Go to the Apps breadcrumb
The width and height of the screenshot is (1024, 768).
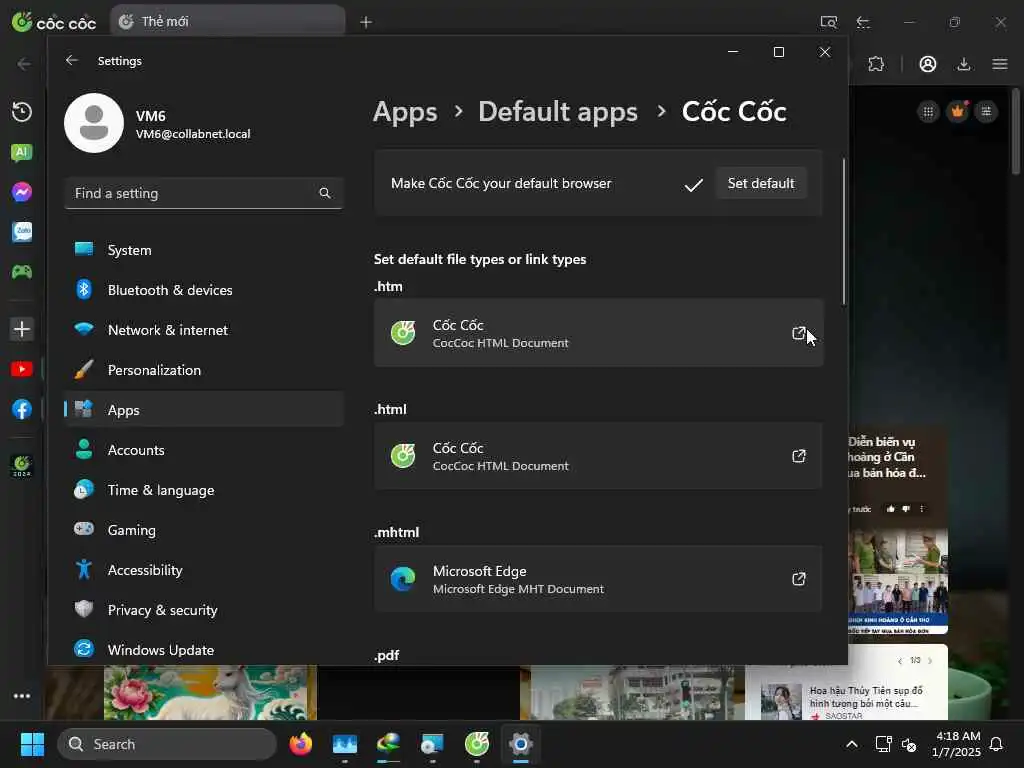coord(405,112)
